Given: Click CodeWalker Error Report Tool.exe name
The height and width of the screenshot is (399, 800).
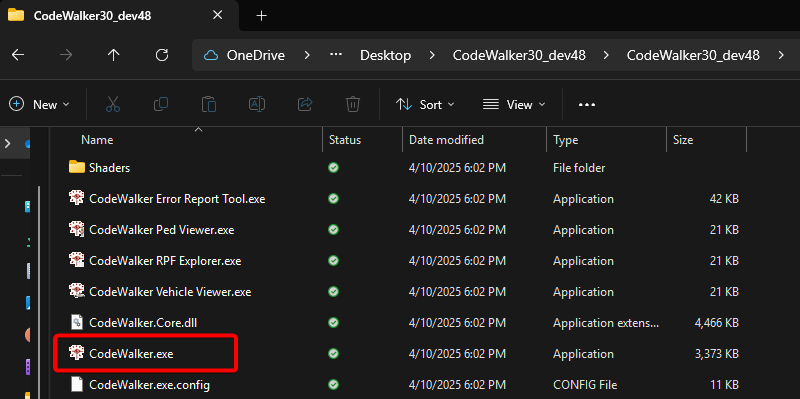Looking at the screenshot, I should pos(177,198).
